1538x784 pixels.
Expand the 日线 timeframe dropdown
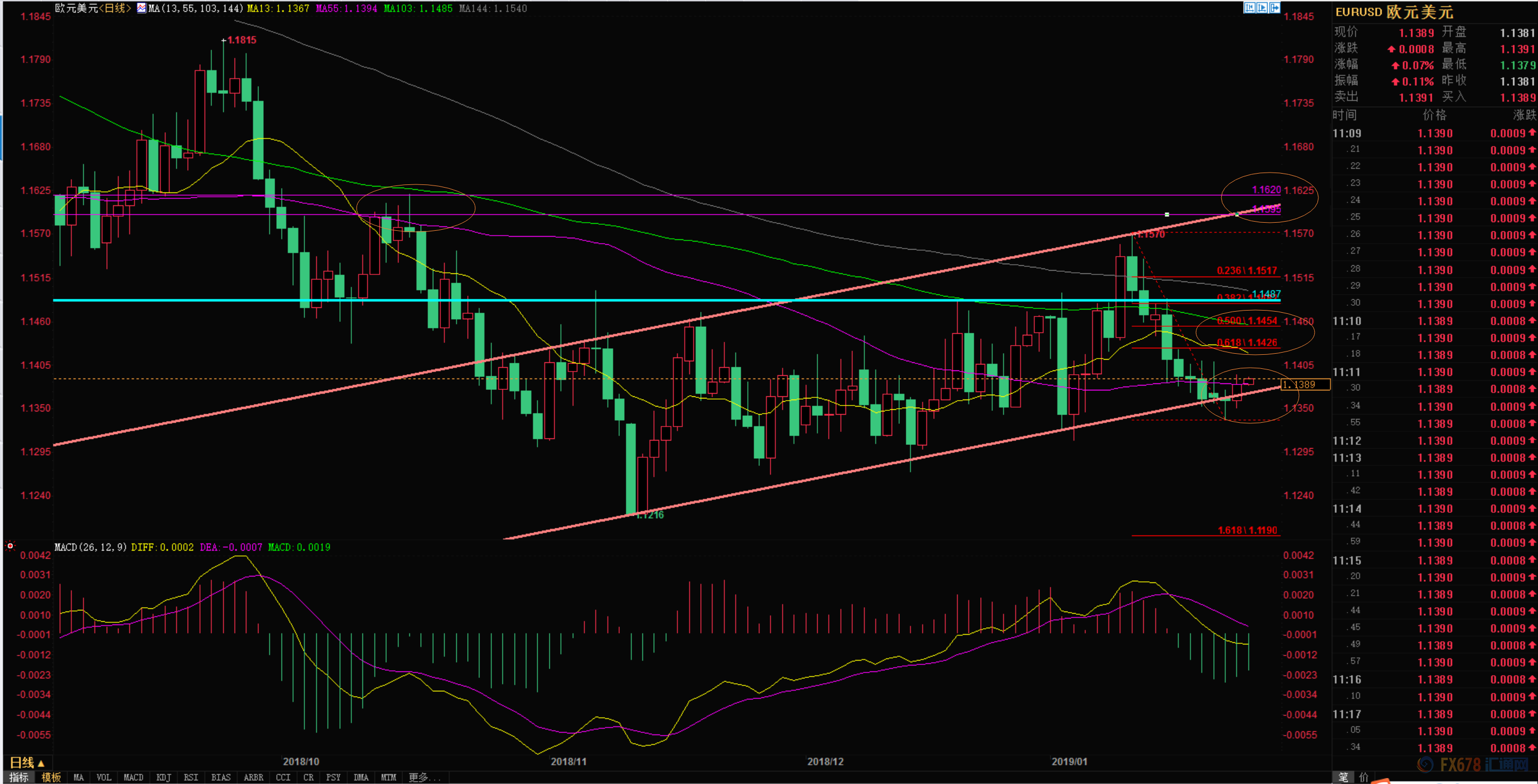pyautogui.click(x=27, y=762)
